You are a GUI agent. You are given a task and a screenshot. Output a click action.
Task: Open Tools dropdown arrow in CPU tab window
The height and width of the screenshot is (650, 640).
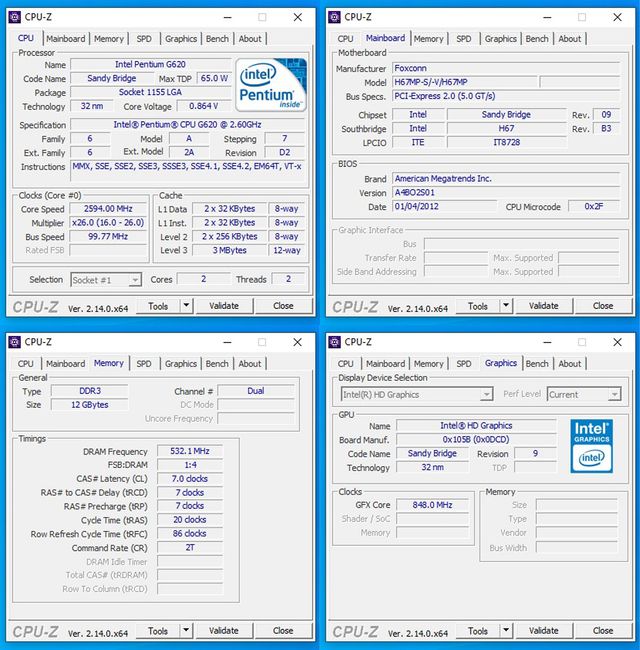[x=187, y=306]
